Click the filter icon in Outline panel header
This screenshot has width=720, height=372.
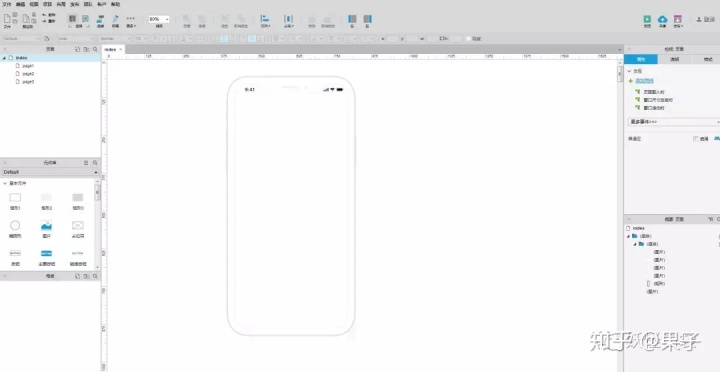click(x=711, y=220)
